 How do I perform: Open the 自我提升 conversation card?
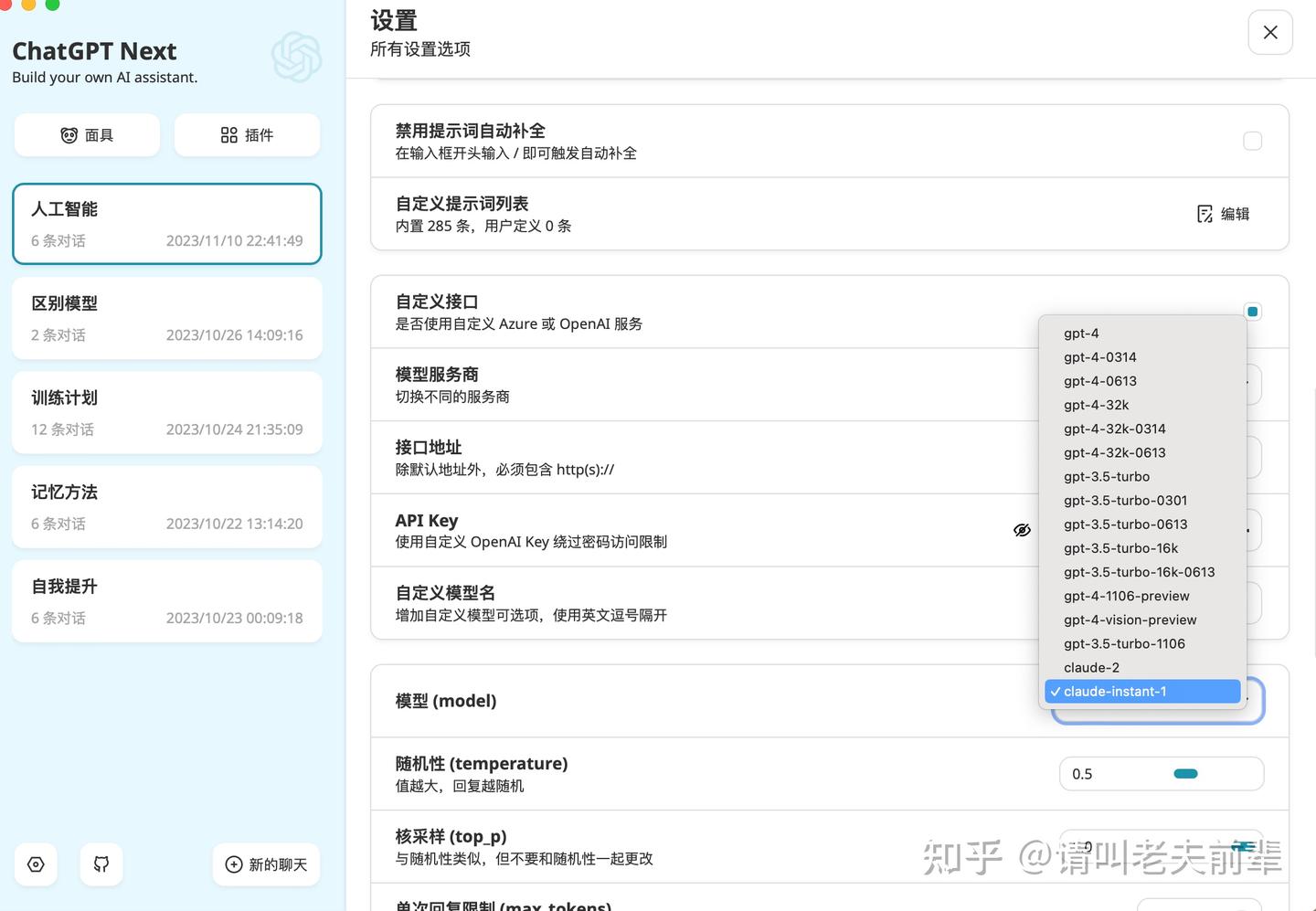pyautogui.click(x=167, y=601)
